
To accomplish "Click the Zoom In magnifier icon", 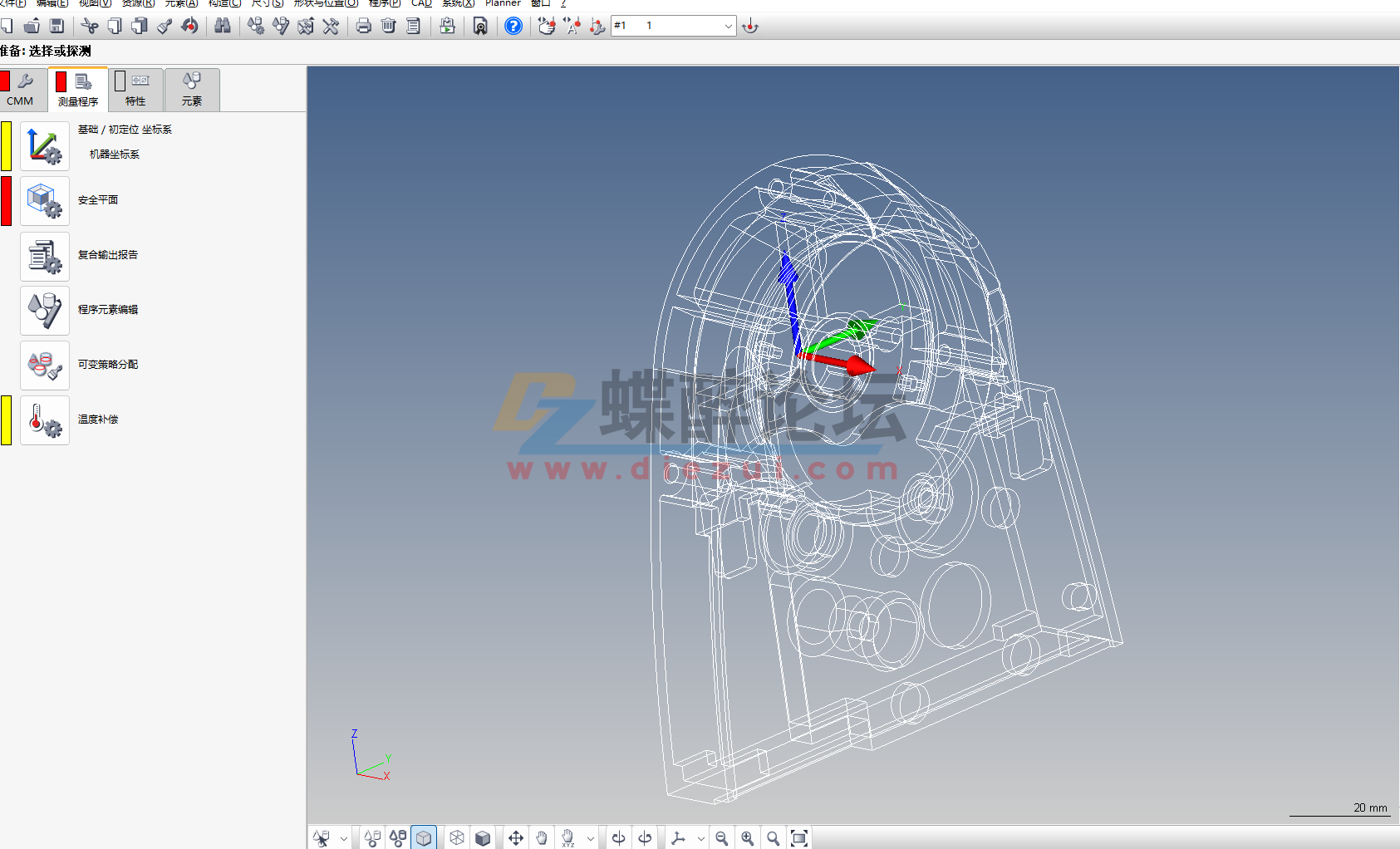I will point(747,837).
